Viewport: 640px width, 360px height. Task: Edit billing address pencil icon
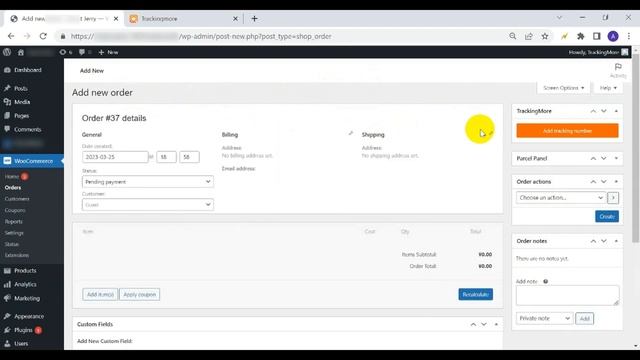pyautogui.click(x=351, y=133)
